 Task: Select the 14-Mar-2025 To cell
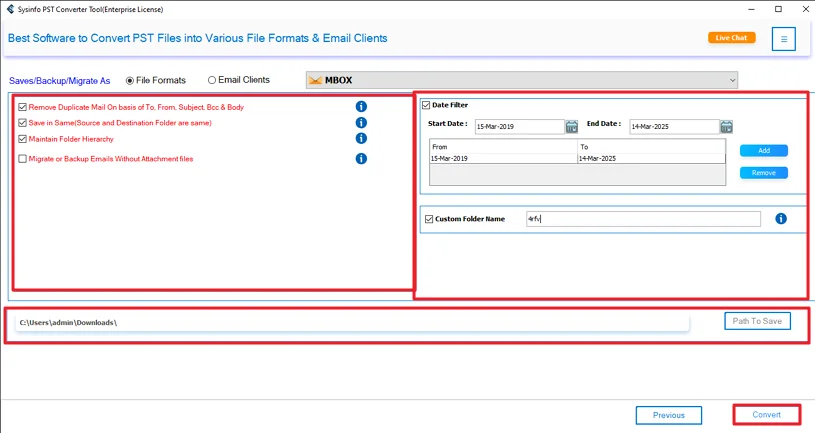tap(651, 159)
